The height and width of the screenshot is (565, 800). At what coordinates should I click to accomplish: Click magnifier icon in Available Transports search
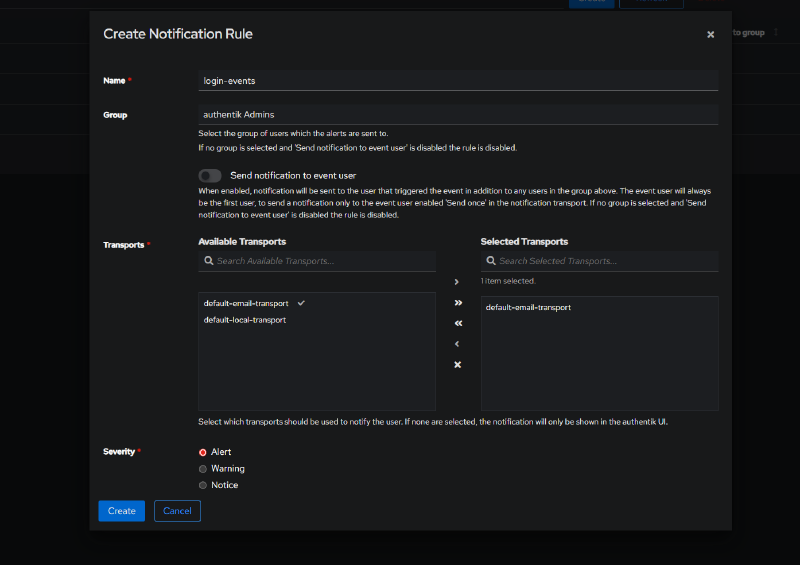[x=209, y=261]
